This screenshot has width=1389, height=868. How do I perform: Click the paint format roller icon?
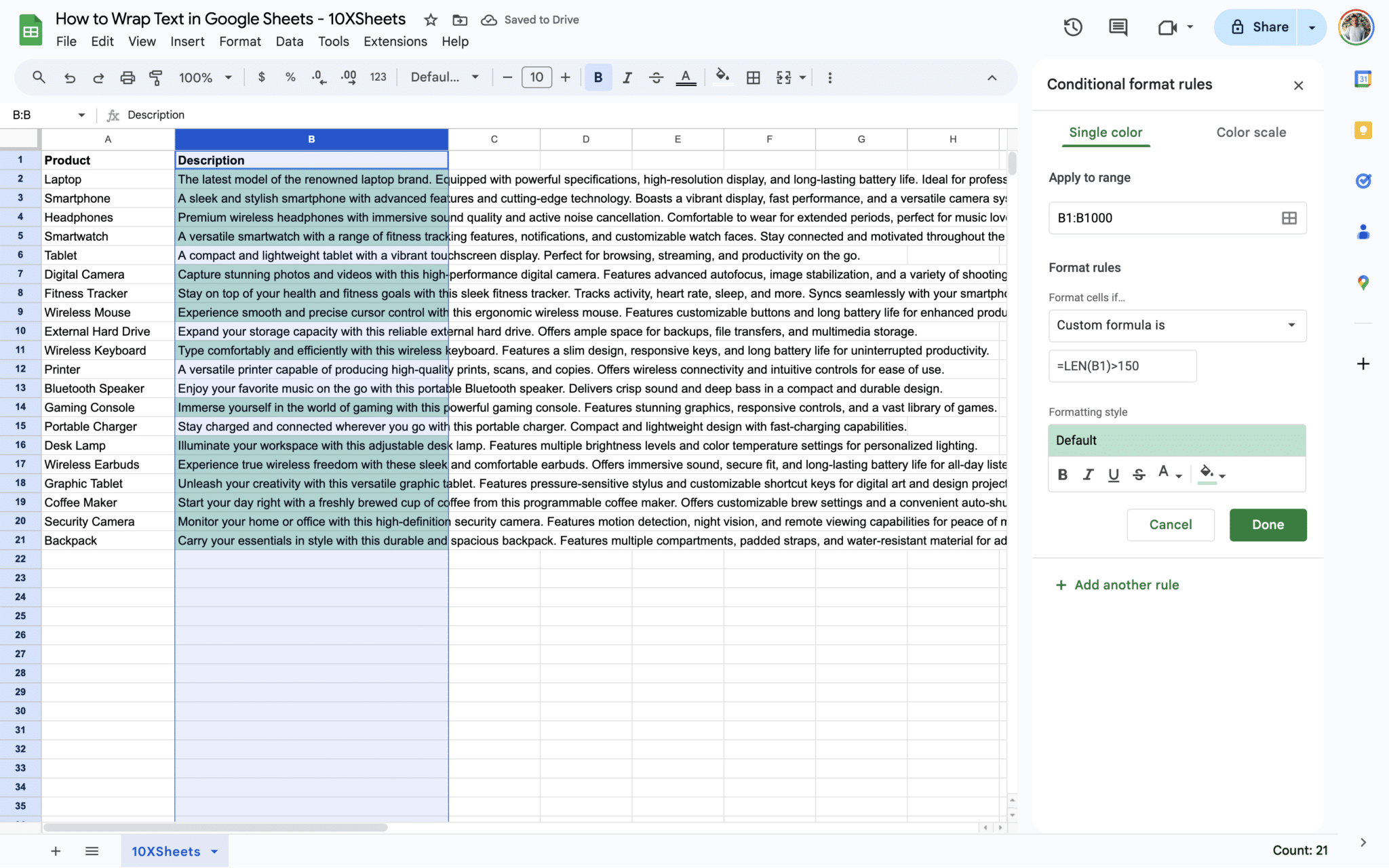coord(155,77)
